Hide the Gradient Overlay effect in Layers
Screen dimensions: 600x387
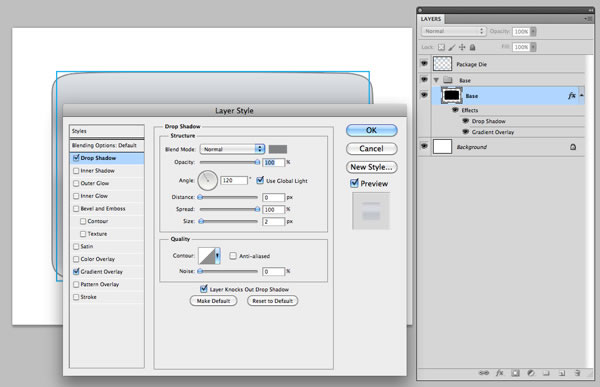click(465, 132)
